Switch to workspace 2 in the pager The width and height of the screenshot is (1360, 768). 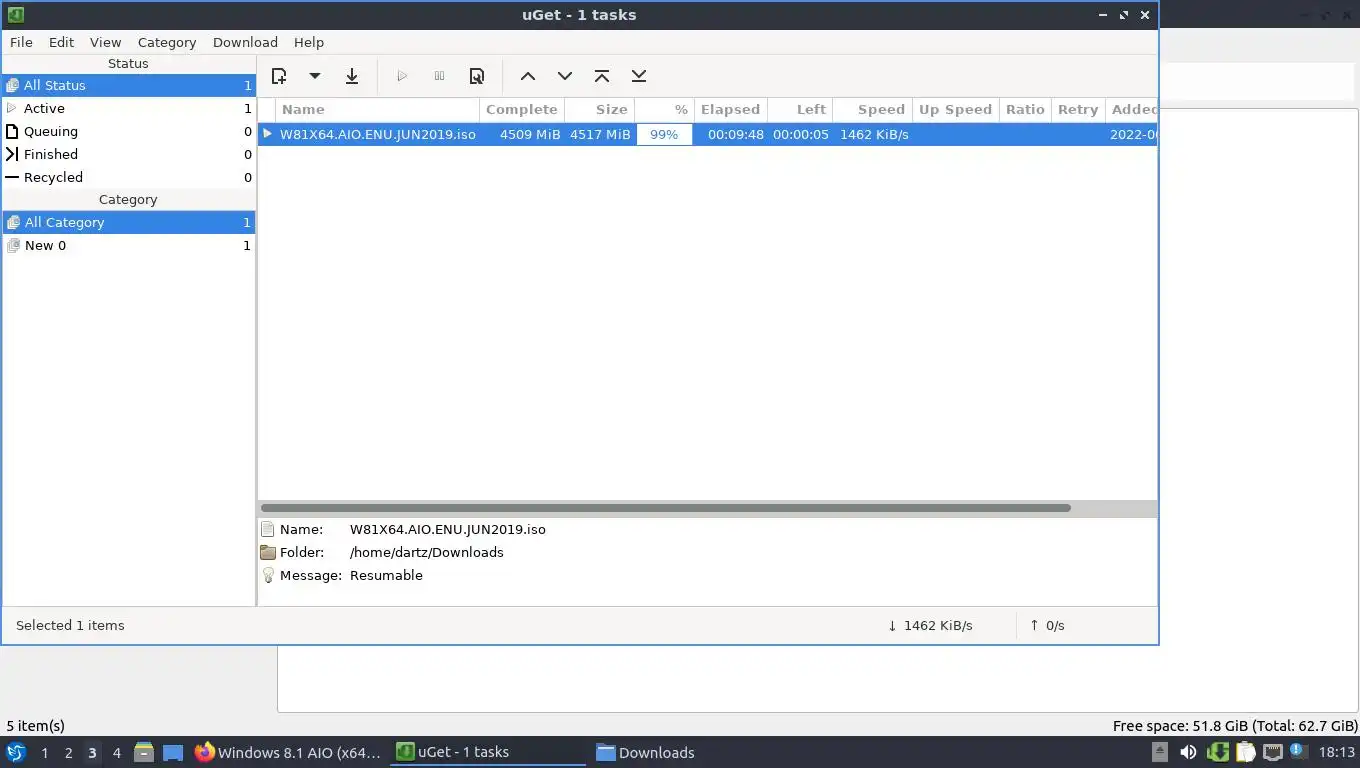click(68, 753)
